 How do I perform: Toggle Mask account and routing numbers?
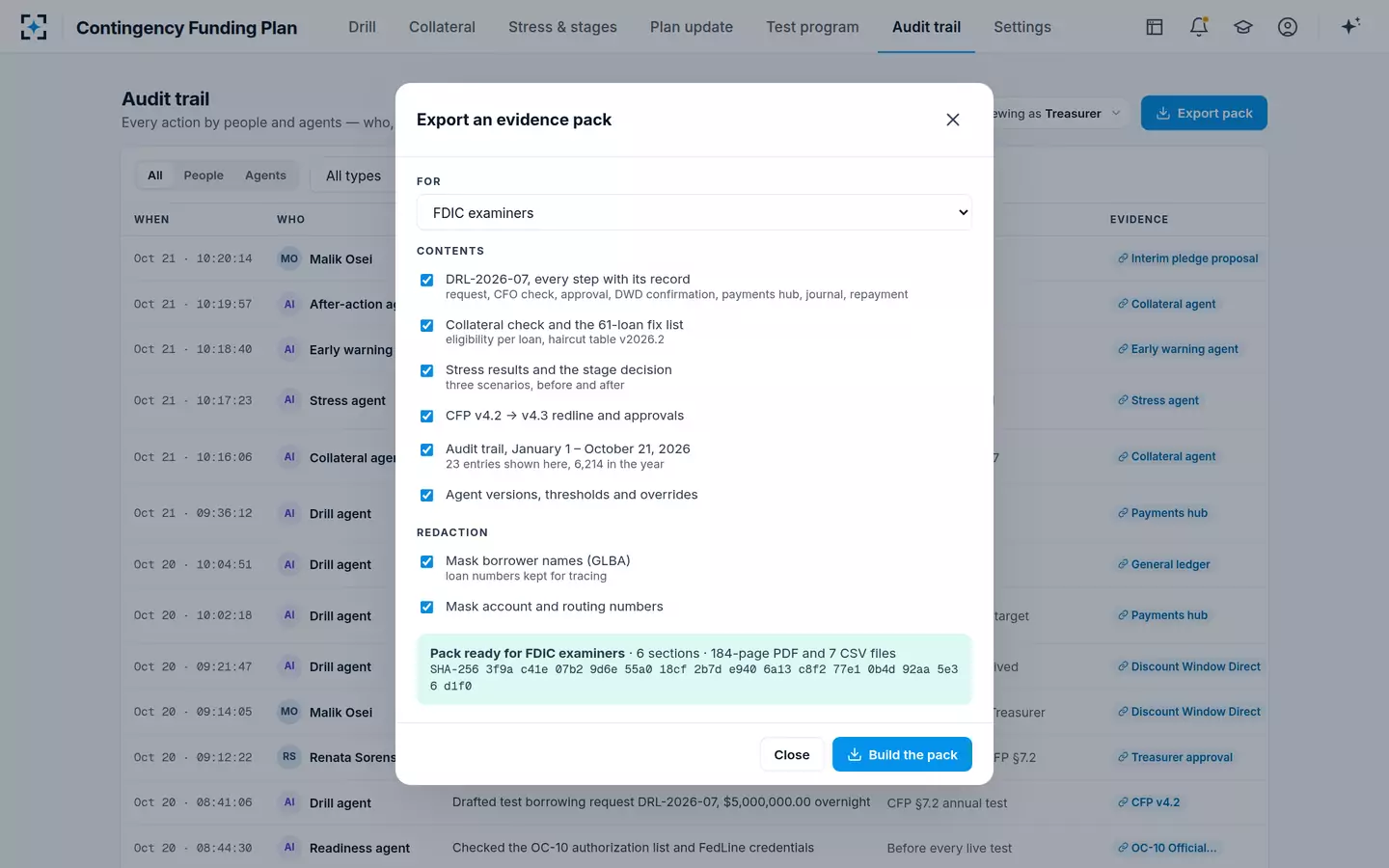426,607
